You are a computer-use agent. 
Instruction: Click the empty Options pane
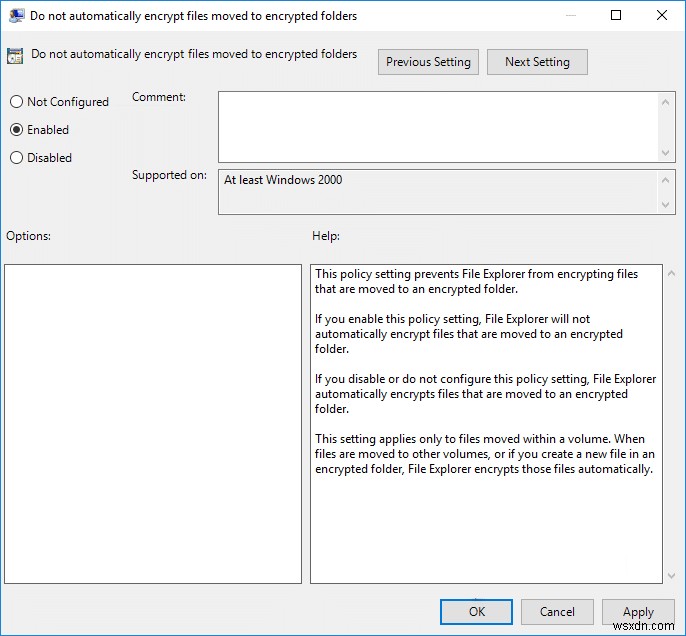153,423
